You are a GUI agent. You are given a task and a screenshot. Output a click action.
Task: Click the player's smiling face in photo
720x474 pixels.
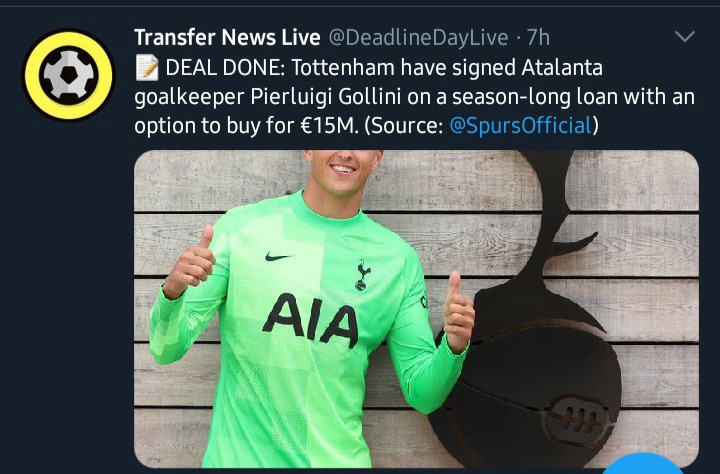(x=343, y=171)
